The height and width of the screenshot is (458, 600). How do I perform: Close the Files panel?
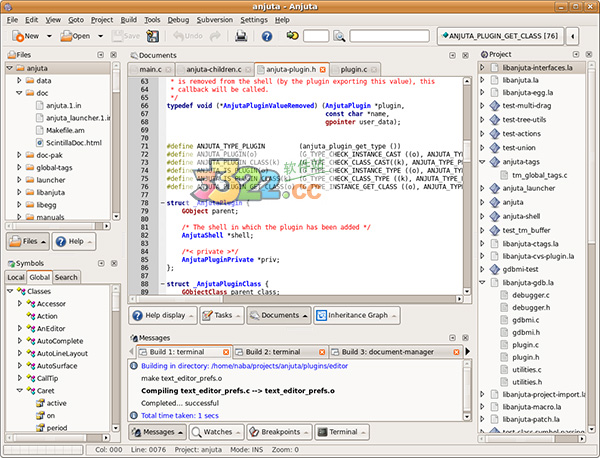(114, 55)
